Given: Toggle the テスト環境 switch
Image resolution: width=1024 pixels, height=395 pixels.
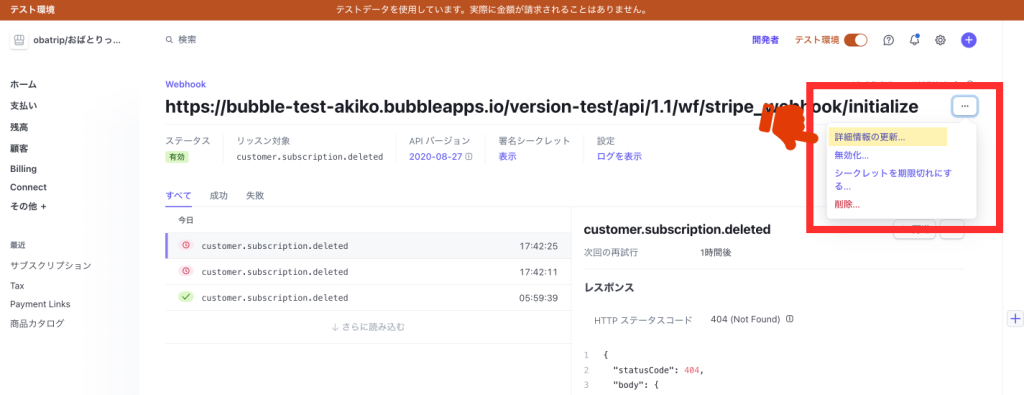Looking at the screenshot, I should (856, 40).
